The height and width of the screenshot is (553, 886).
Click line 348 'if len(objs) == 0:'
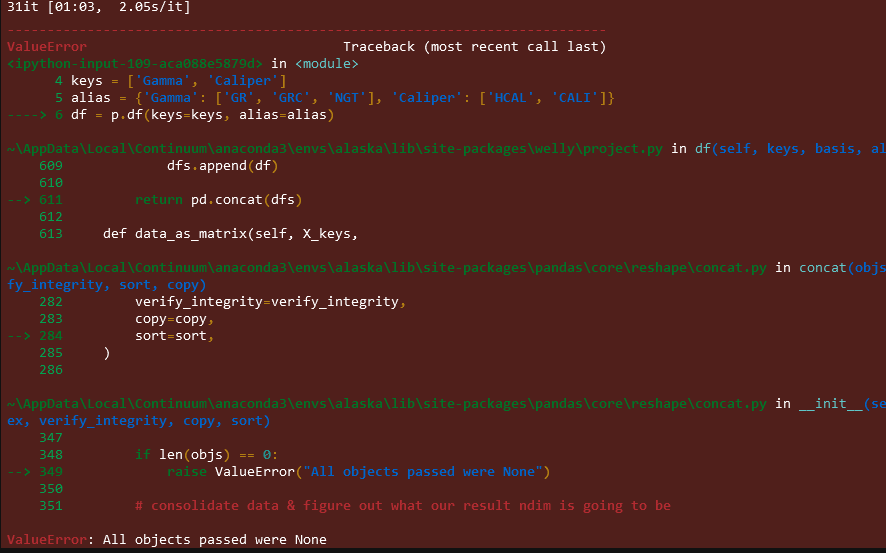pos(207,455)
